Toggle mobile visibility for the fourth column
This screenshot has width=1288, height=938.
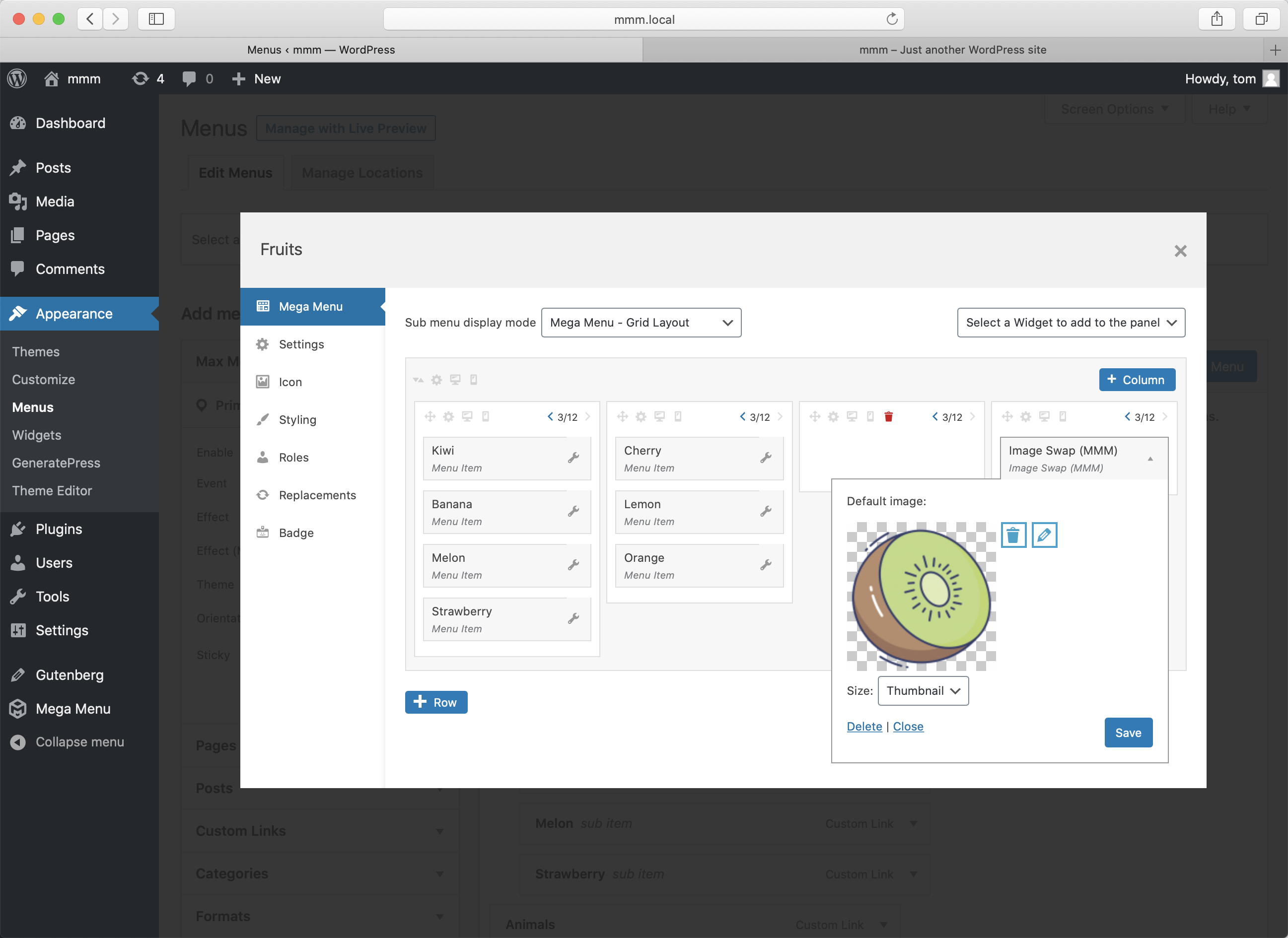(x=1063, y=417)
